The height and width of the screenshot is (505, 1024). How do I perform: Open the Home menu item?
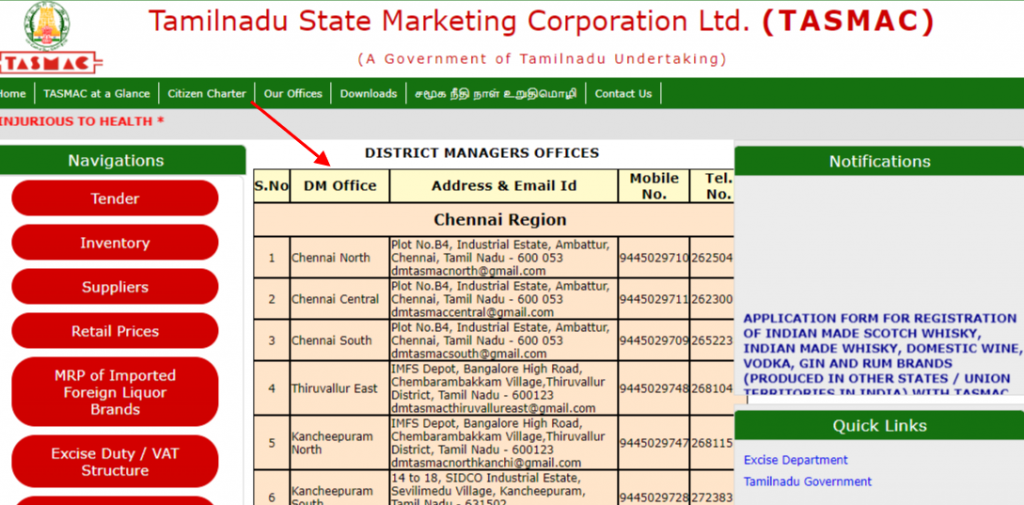12,93
